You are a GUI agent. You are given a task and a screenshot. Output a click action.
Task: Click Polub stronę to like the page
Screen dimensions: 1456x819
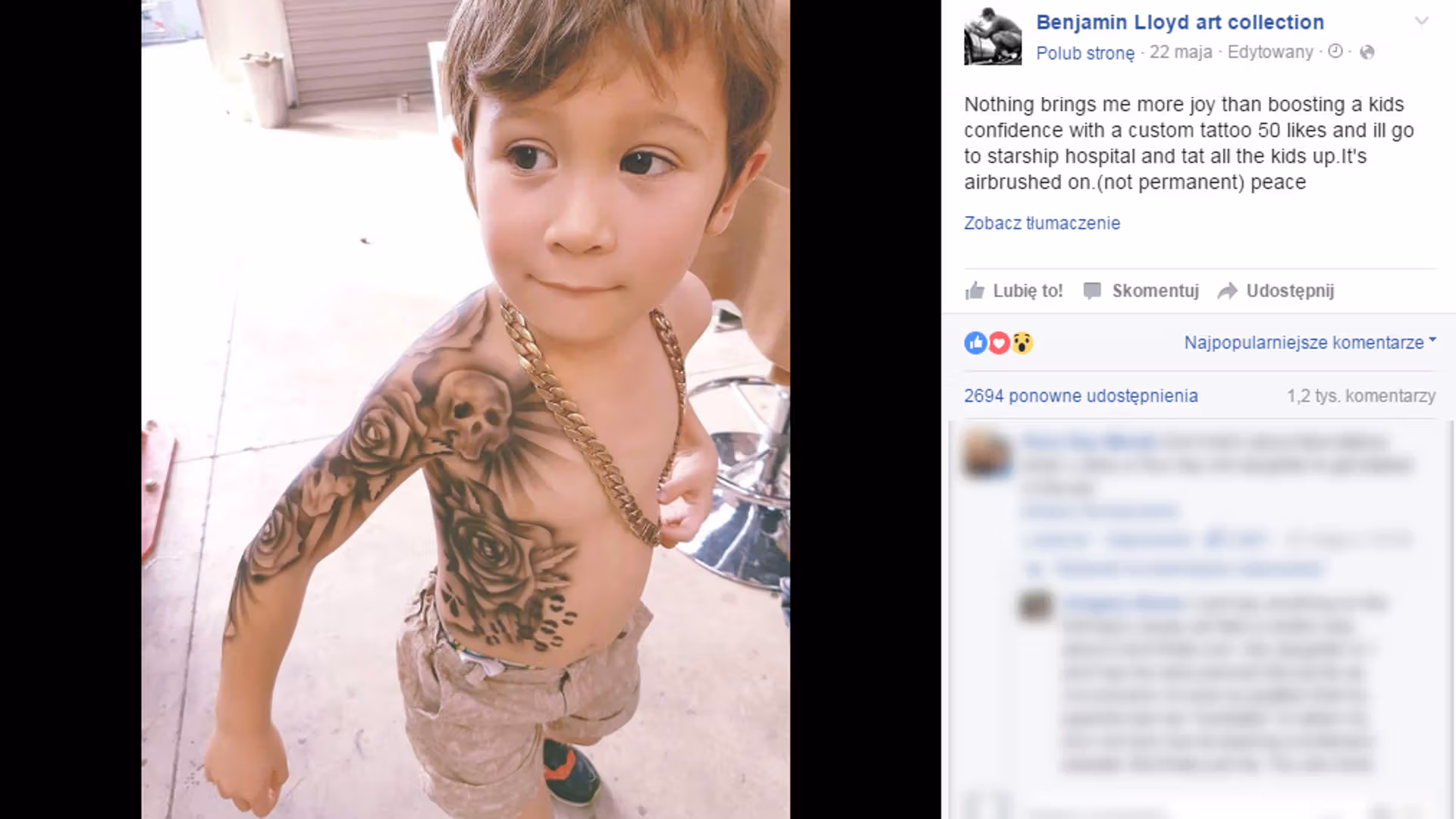(x=1085, y=53)
